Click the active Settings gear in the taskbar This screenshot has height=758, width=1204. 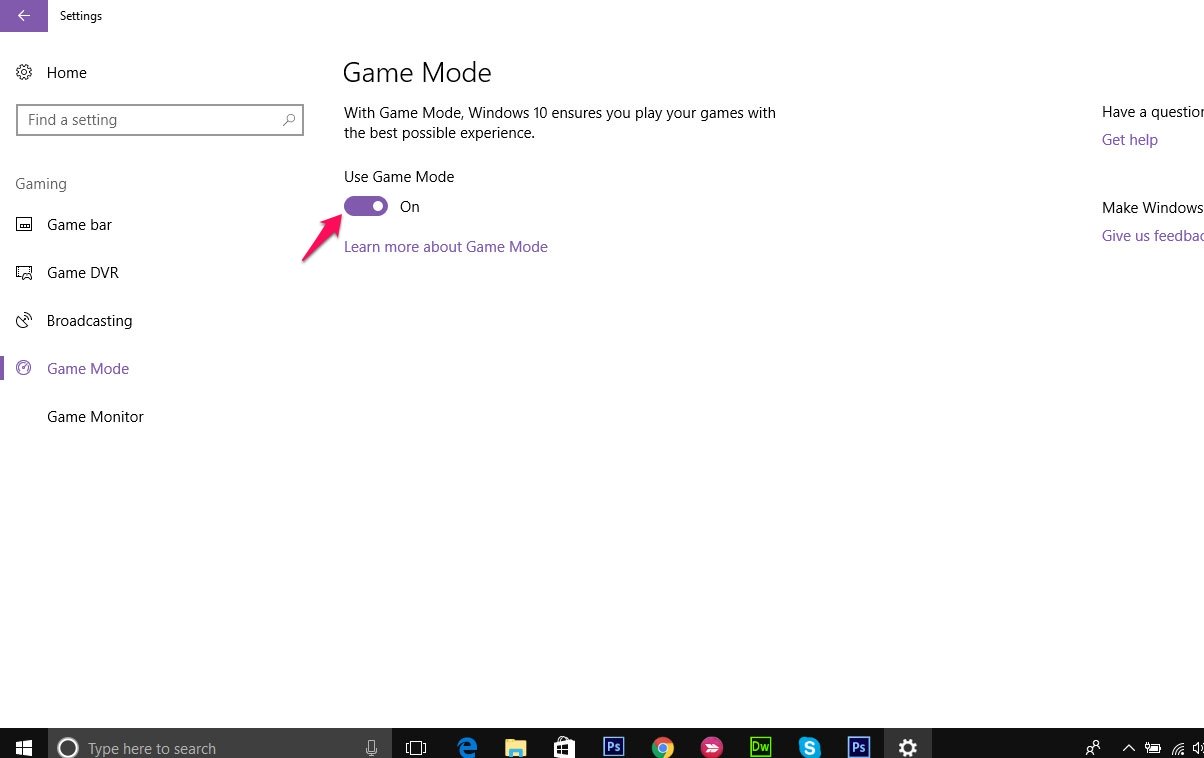(908, 747)
